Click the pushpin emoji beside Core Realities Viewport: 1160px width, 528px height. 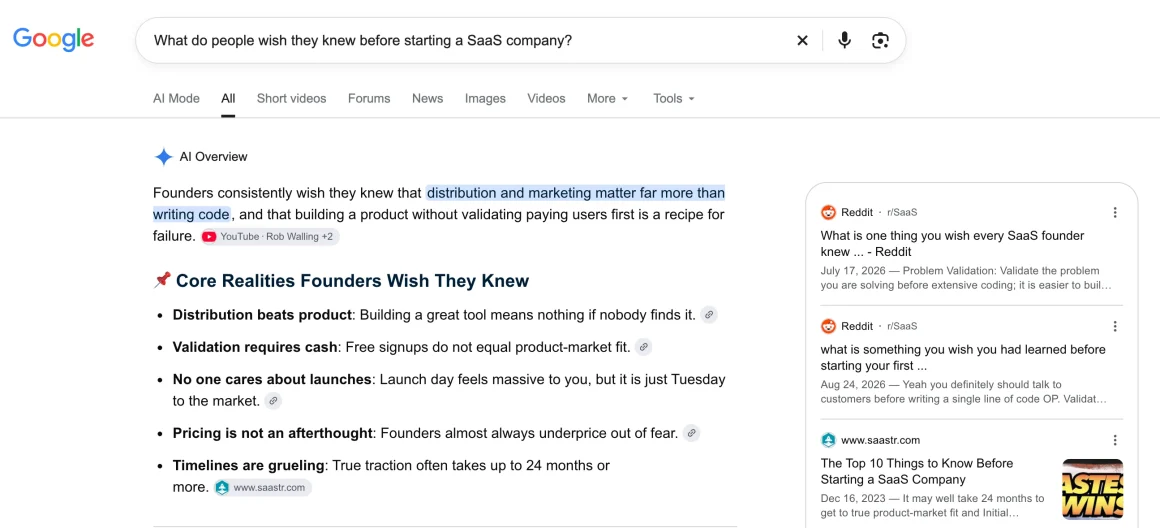pyautogui.click(x=162, y=280)
